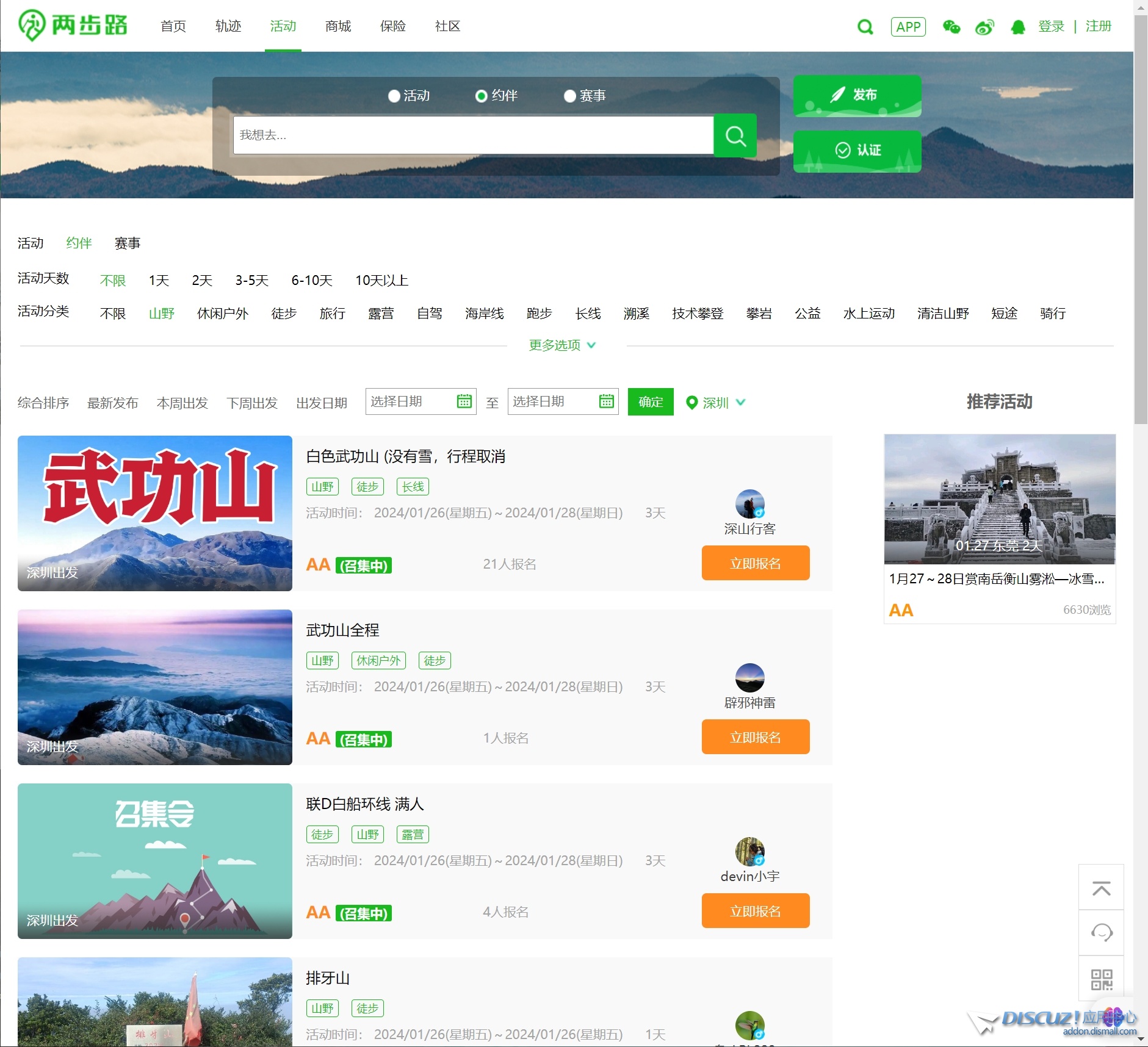The width and height of the screenshot is (1148, 1047).
Task: Expand 更多选项 filter options
Action: click(562, 345)
